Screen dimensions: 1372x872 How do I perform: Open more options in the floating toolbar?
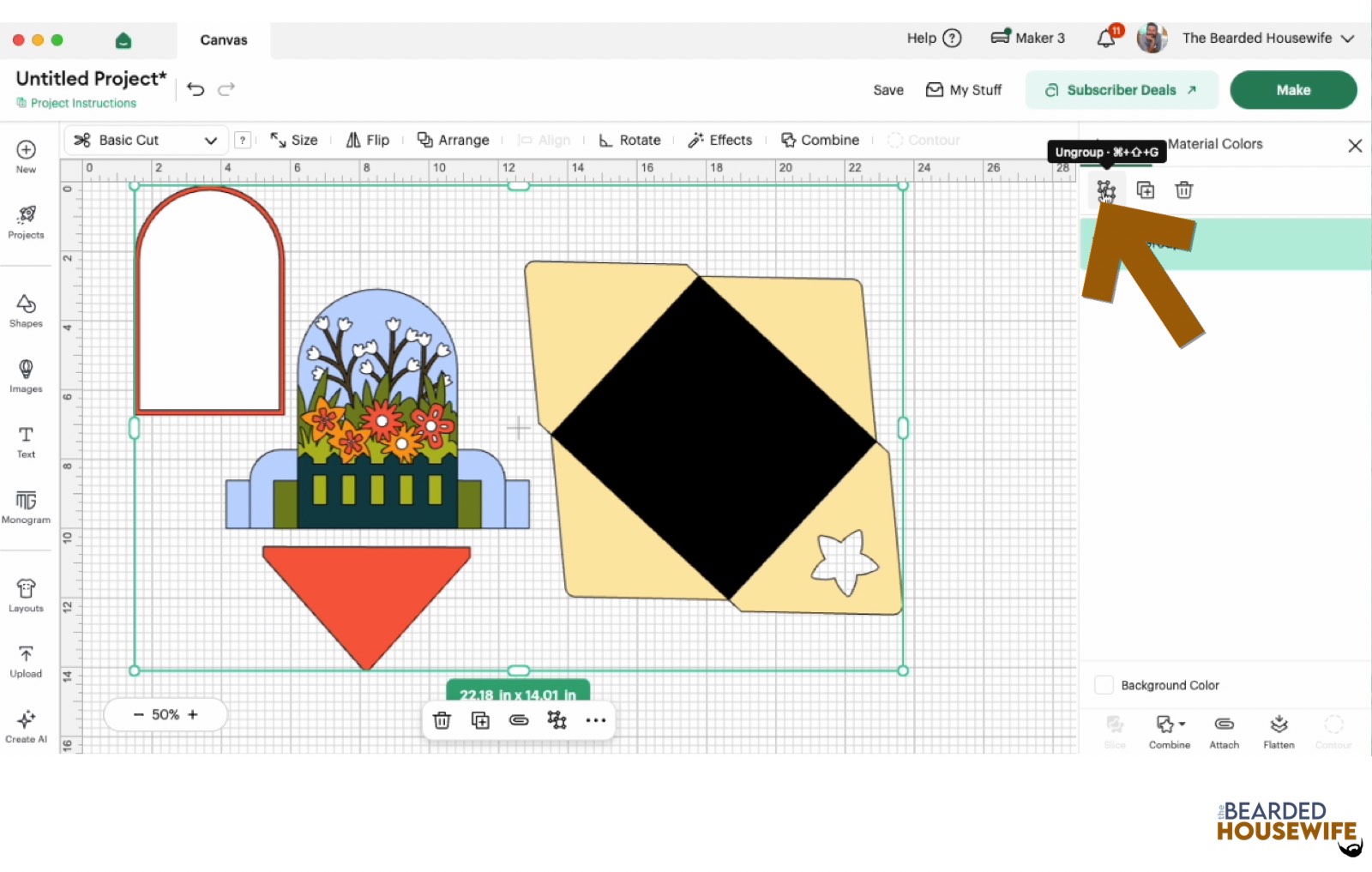click(x=596, y=720)
